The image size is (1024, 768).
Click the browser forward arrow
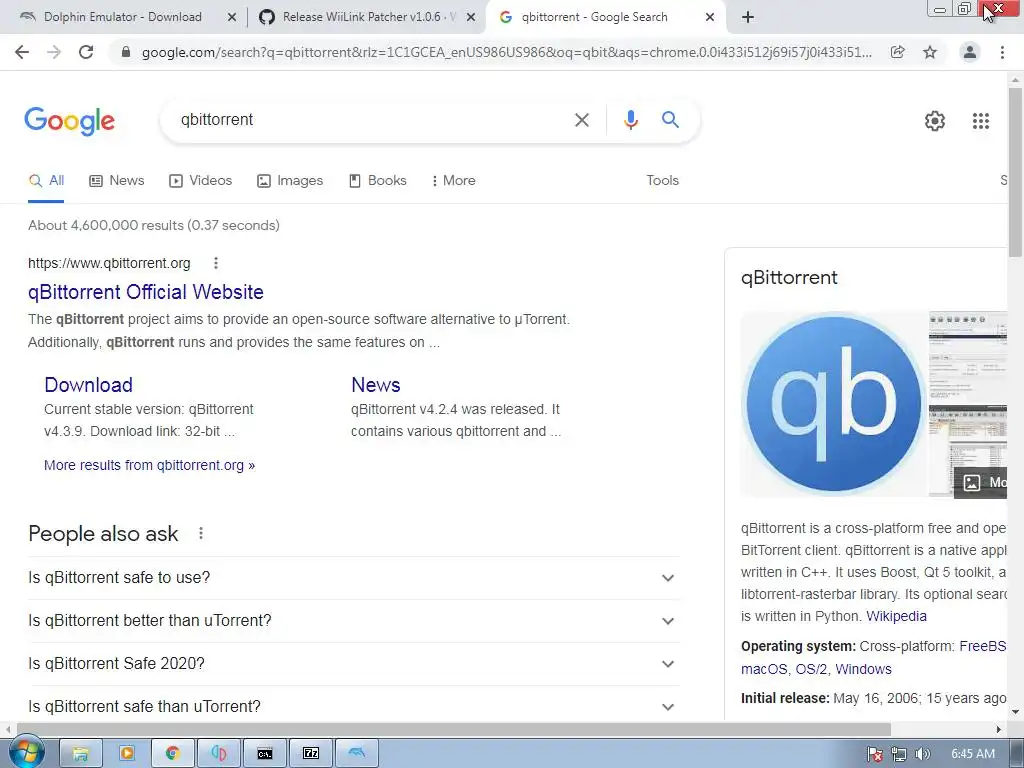click(54, 52)
